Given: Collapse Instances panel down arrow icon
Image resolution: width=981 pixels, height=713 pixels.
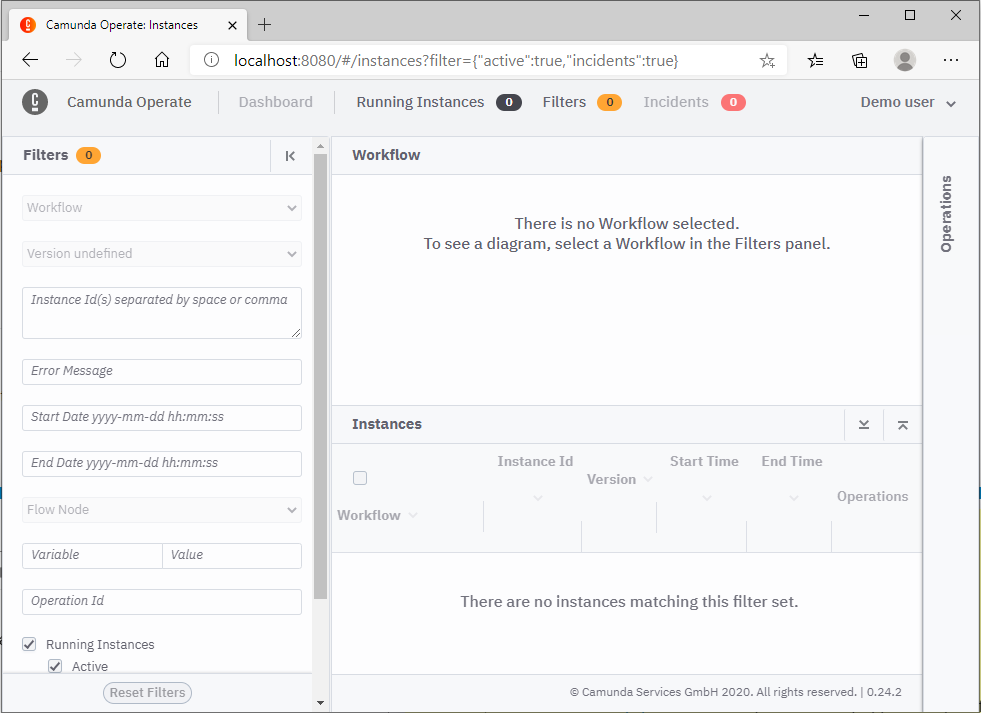Looking at the screenshot, I should tap(864, 425).
